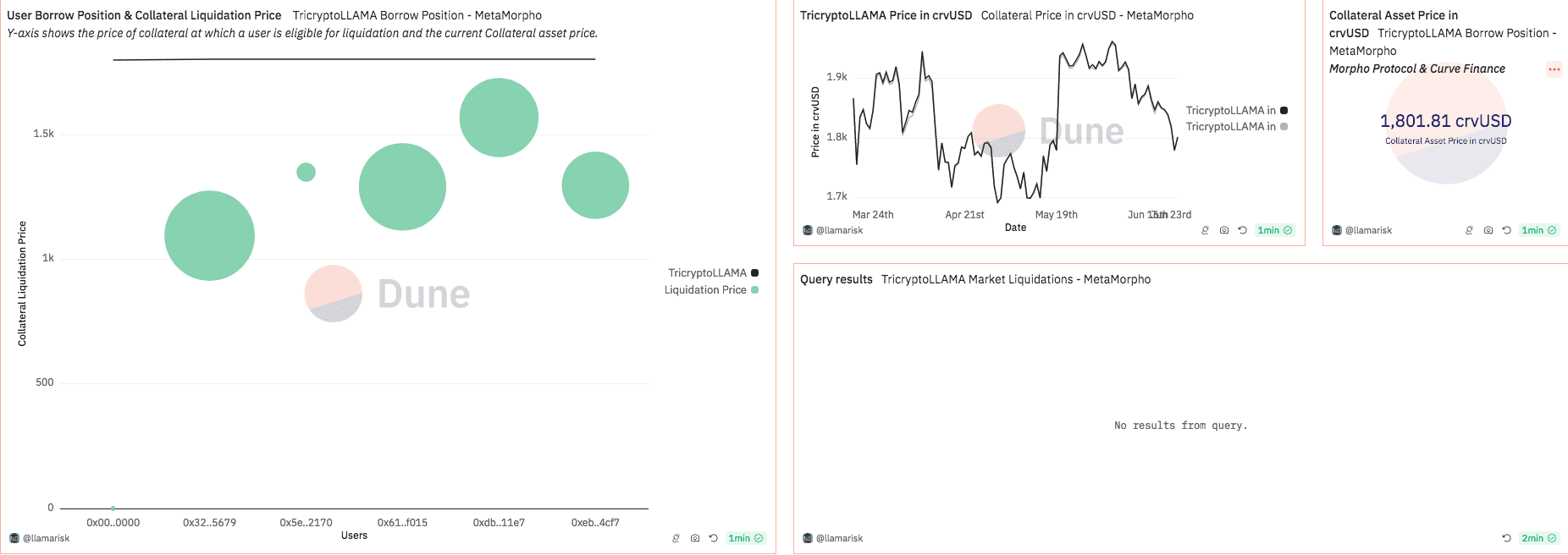Click the plug API icon in borrow position panel
The width and height of the screenshot is (1568, 555).
[x=676, y=538]
